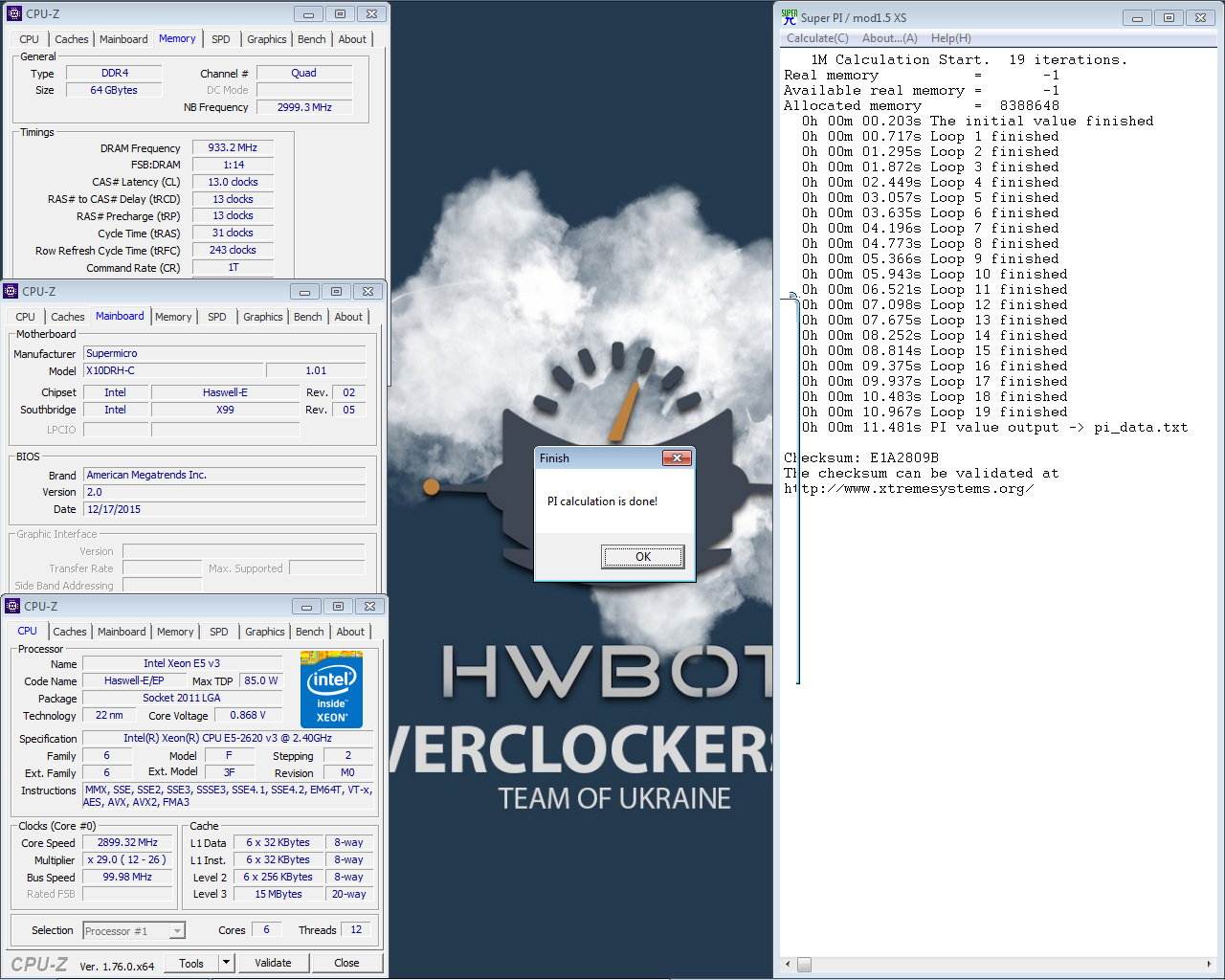Open the Help(H) menu in Super PI
1225x980 pixels.
[x=951, y=38]
